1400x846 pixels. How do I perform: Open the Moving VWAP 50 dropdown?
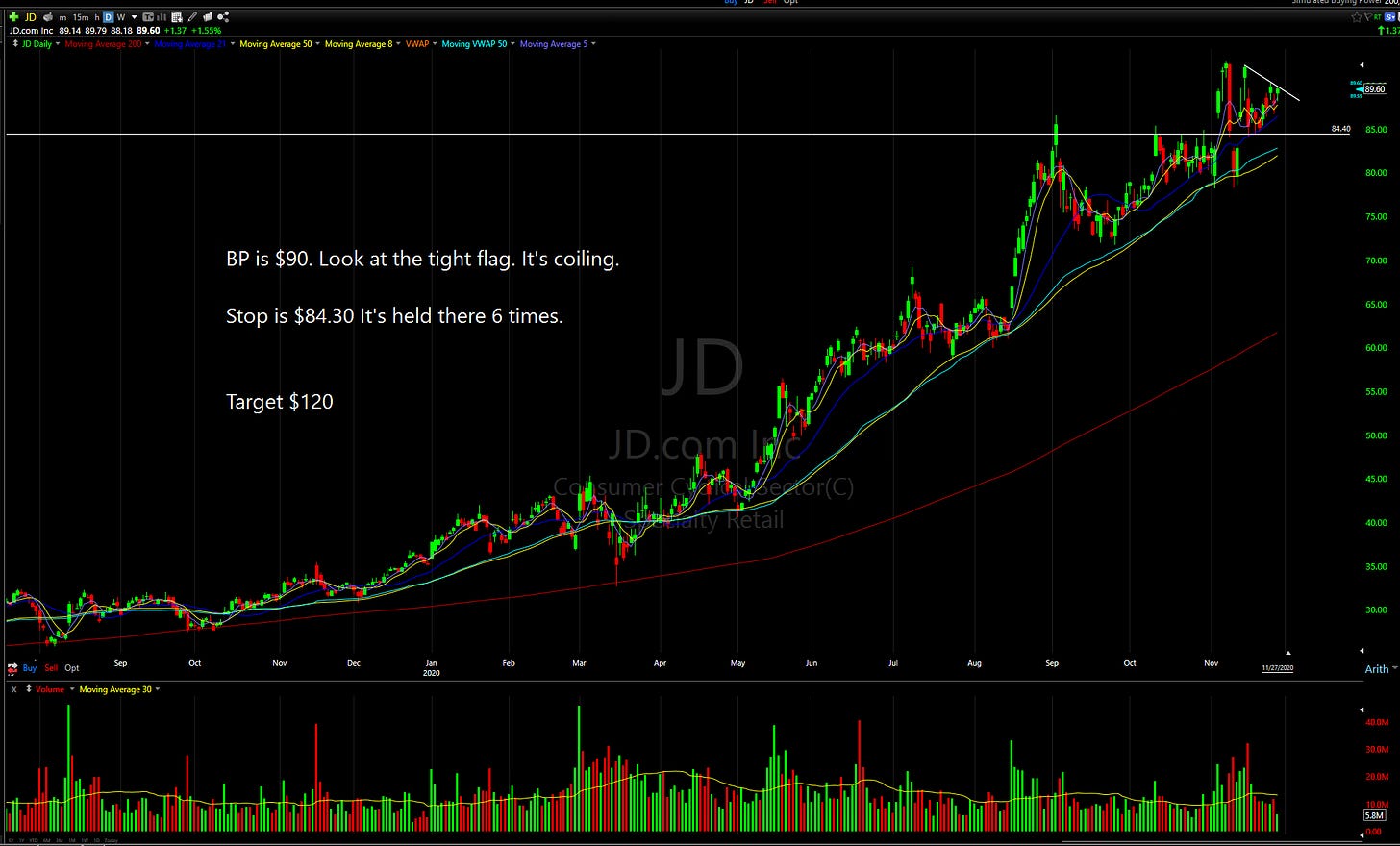(x=513, y=44)
